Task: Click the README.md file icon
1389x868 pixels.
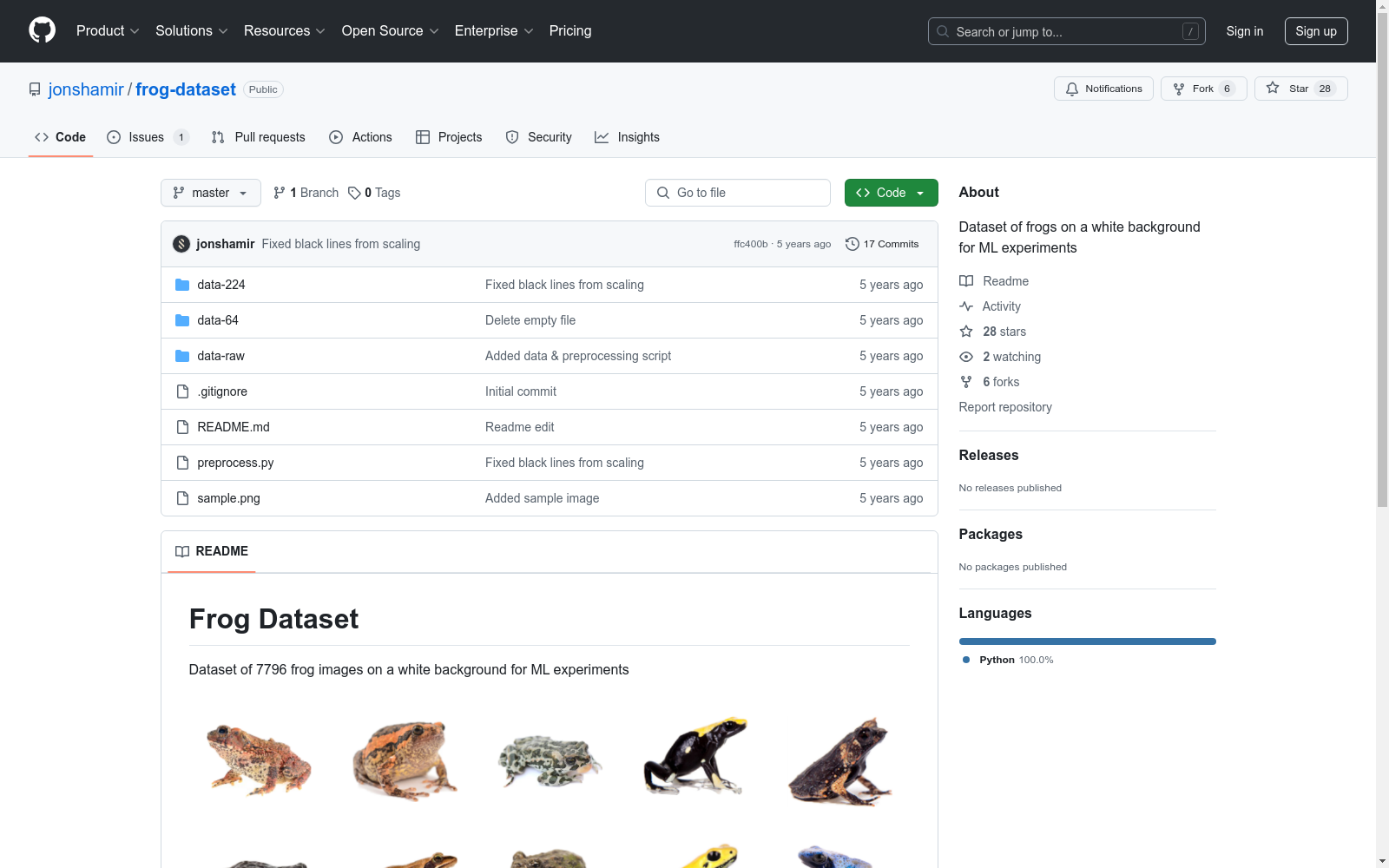Action: (182, 427)
